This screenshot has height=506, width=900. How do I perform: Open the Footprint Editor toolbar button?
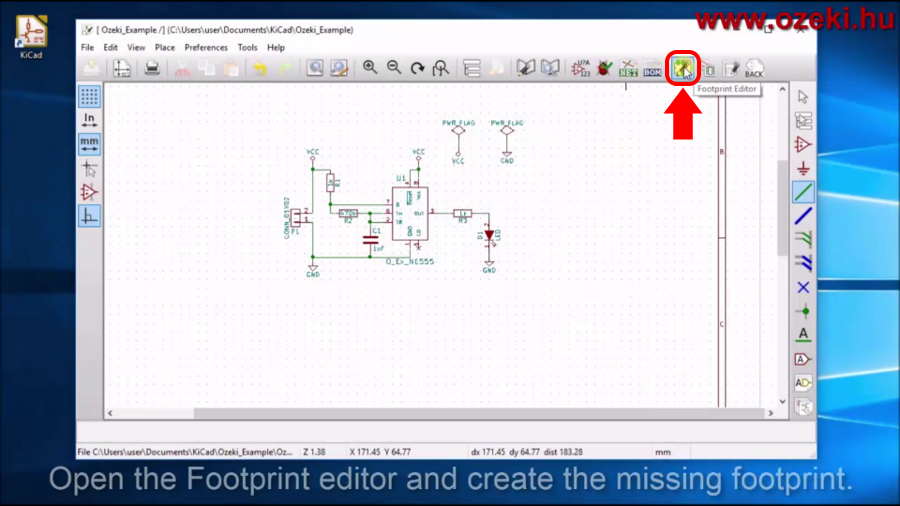(x=682, y=69)
